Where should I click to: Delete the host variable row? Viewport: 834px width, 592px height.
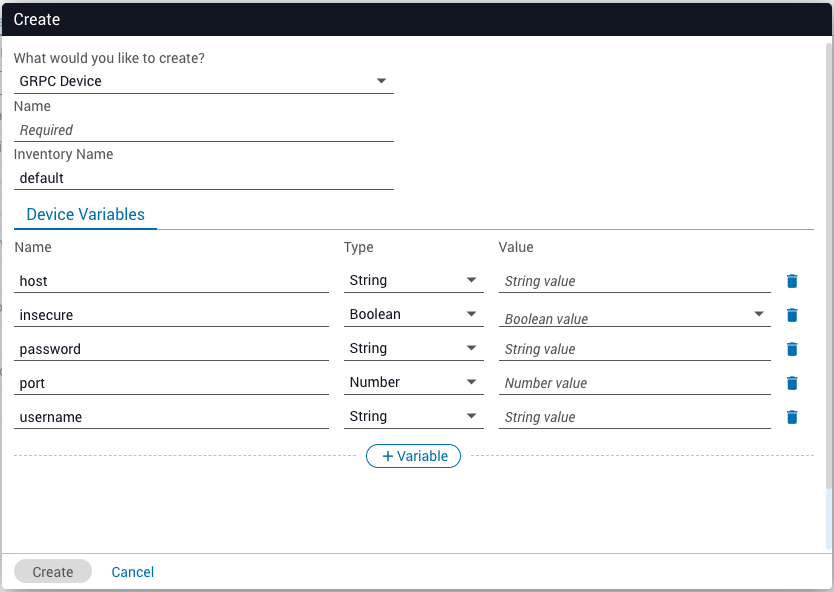pyautogui.click(x=792, y=281)
